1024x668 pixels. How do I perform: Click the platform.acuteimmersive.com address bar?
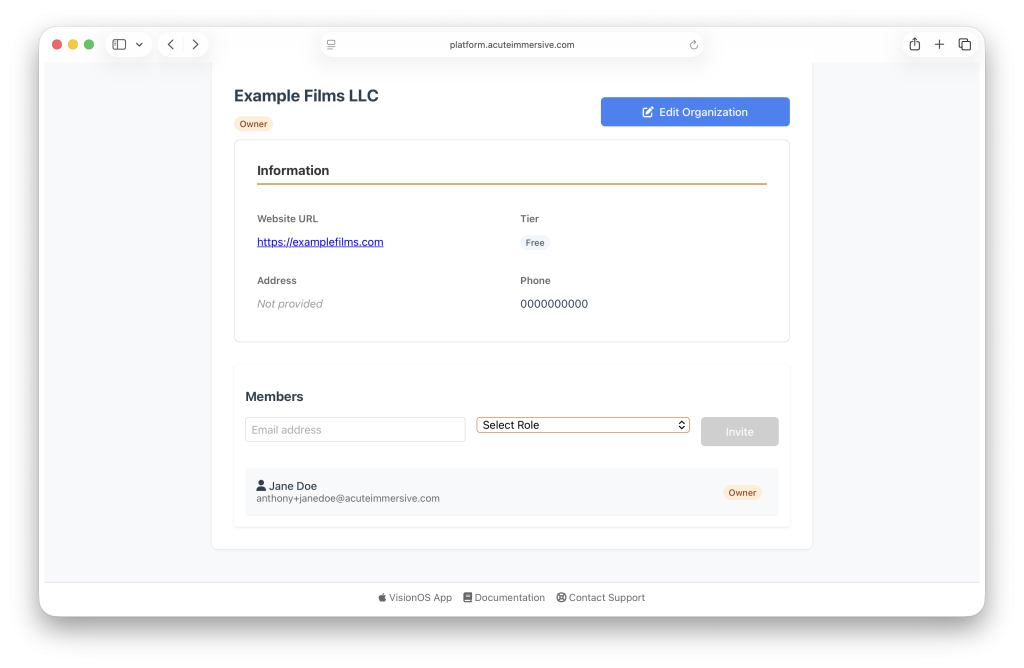[512, 45]
